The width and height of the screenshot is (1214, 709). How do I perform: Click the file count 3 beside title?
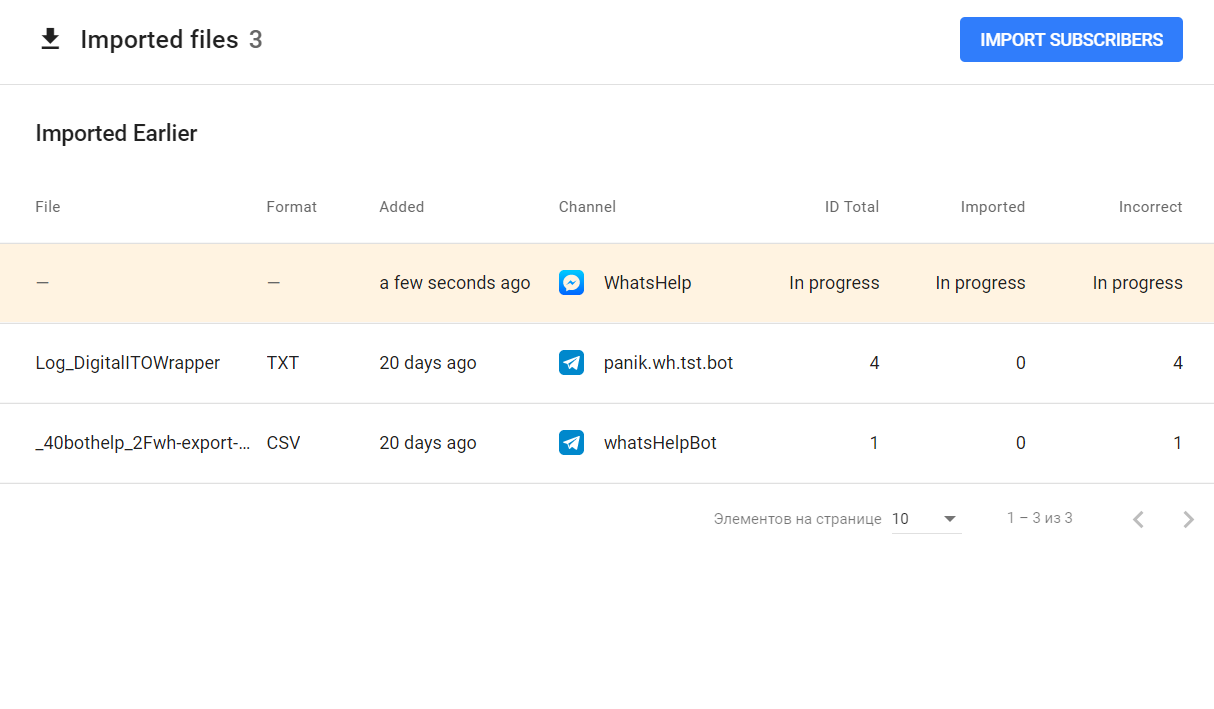pyautogui.click(x=256, y=40)
